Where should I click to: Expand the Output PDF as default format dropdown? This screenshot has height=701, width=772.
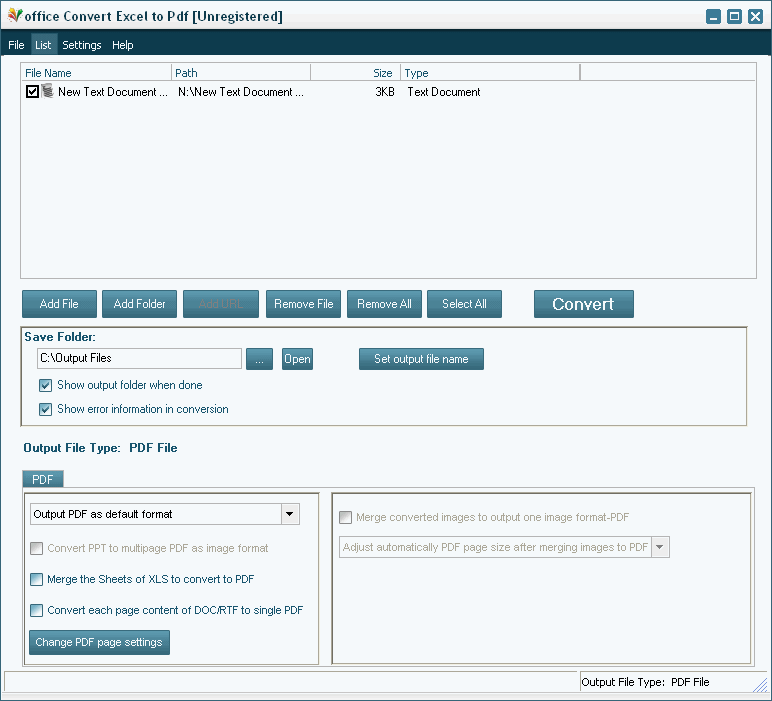click(x=289, y=514)
